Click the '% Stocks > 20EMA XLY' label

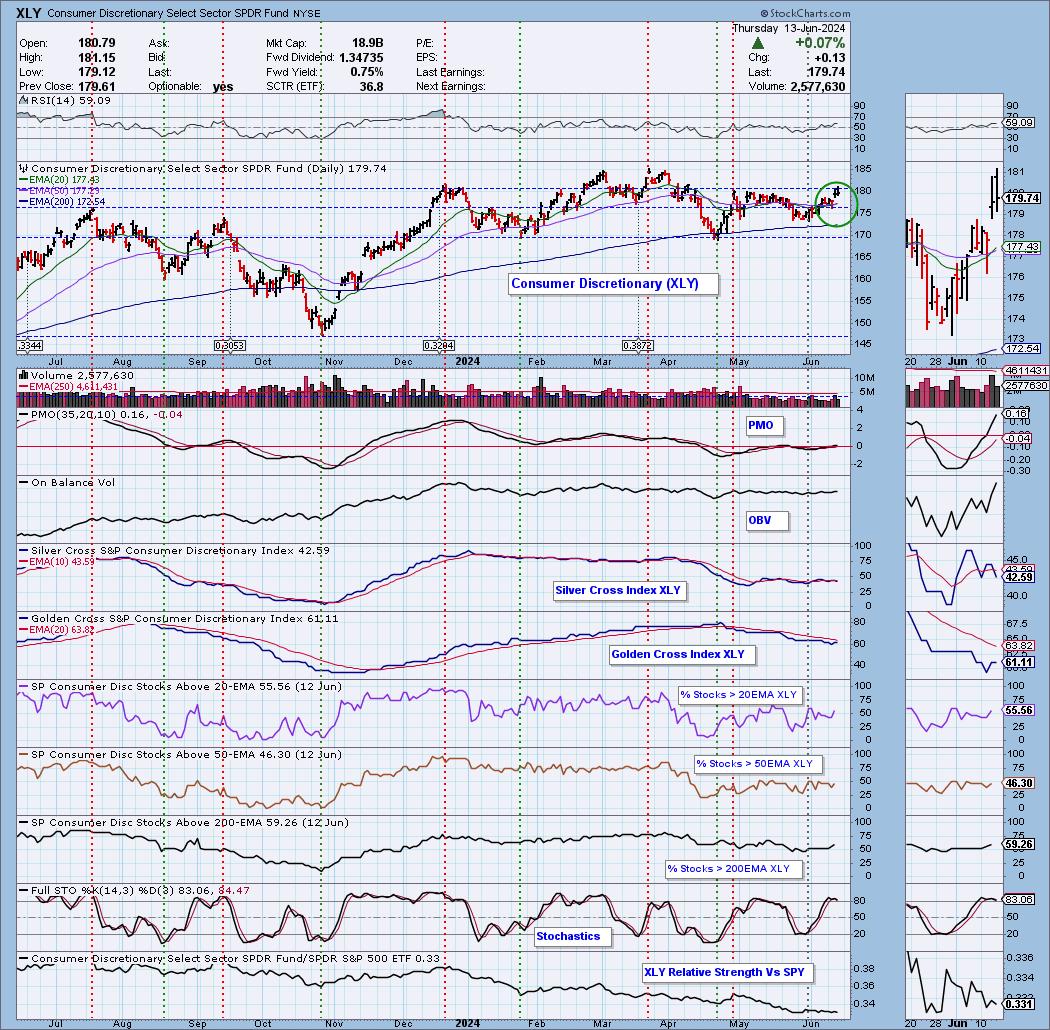pyautogui.click(x=738, y=695)
